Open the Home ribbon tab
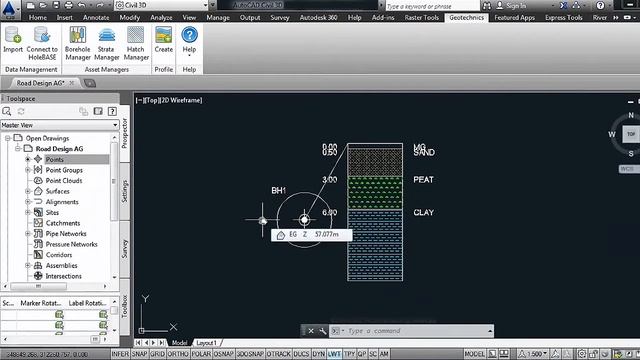 coord(38,18)
